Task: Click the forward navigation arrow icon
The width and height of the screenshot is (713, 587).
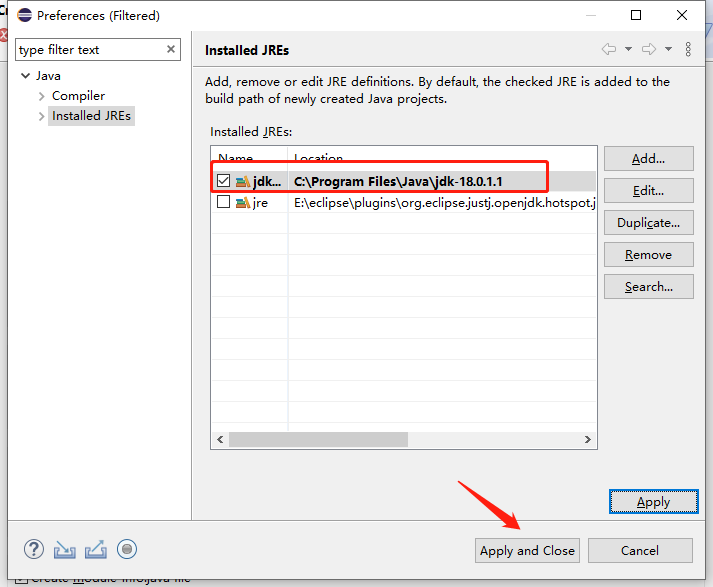Action: tap(648, 49)
